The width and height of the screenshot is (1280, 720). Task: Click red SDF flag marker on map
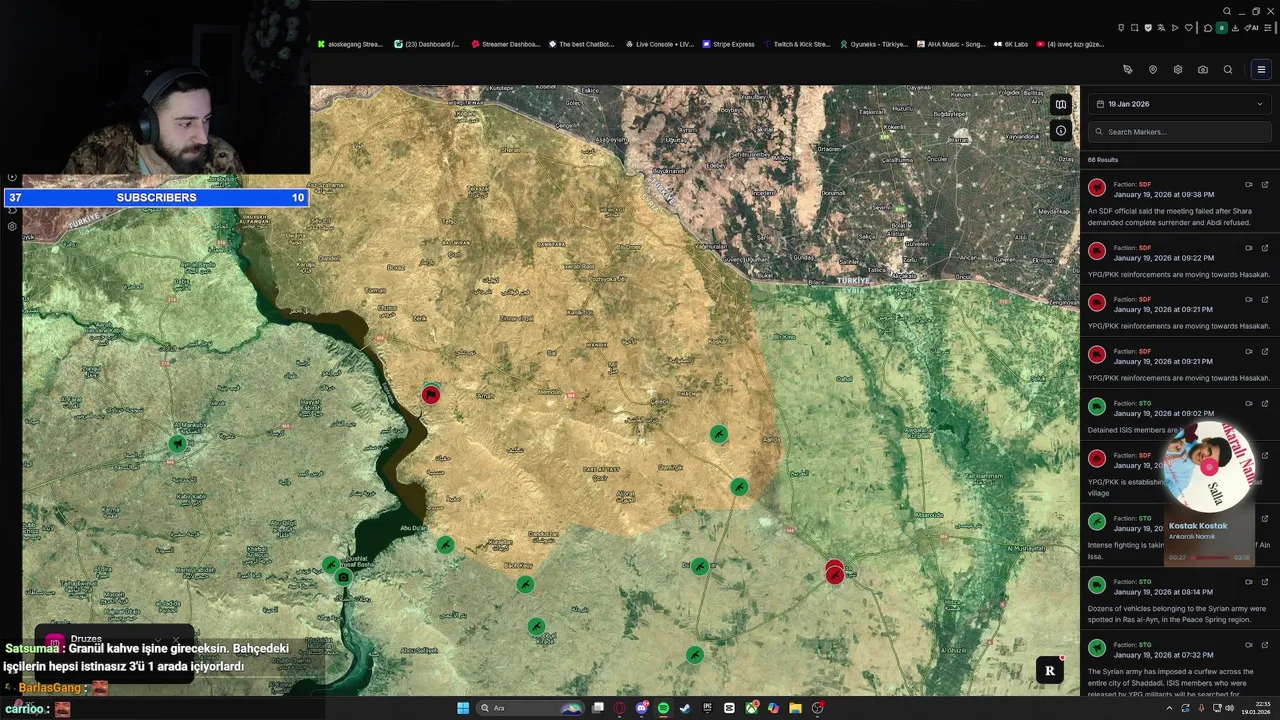click(x=431, y=395)
